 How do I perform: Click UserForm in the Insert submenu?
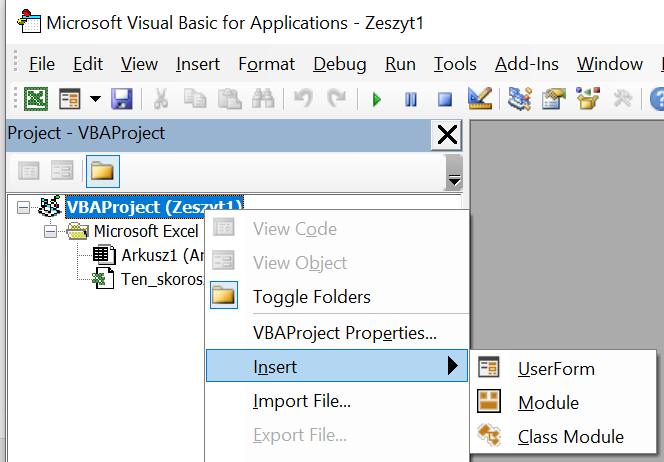(555, 369)
